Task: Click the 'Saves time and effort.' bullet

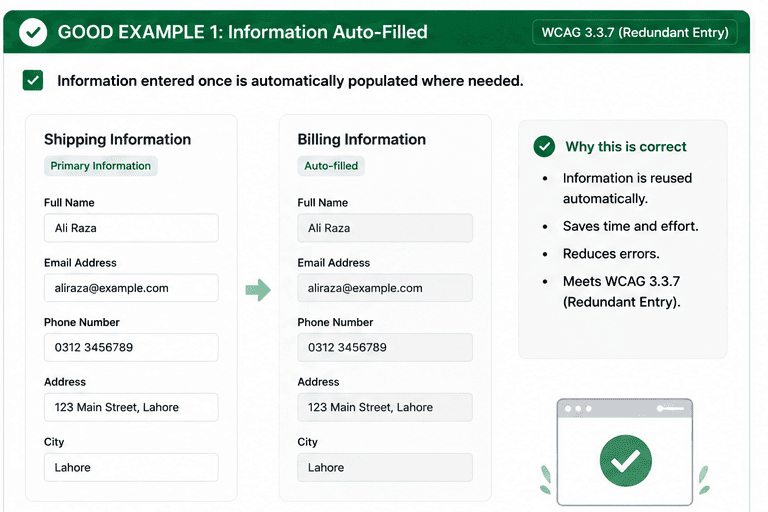Action: tap(630, 226)
